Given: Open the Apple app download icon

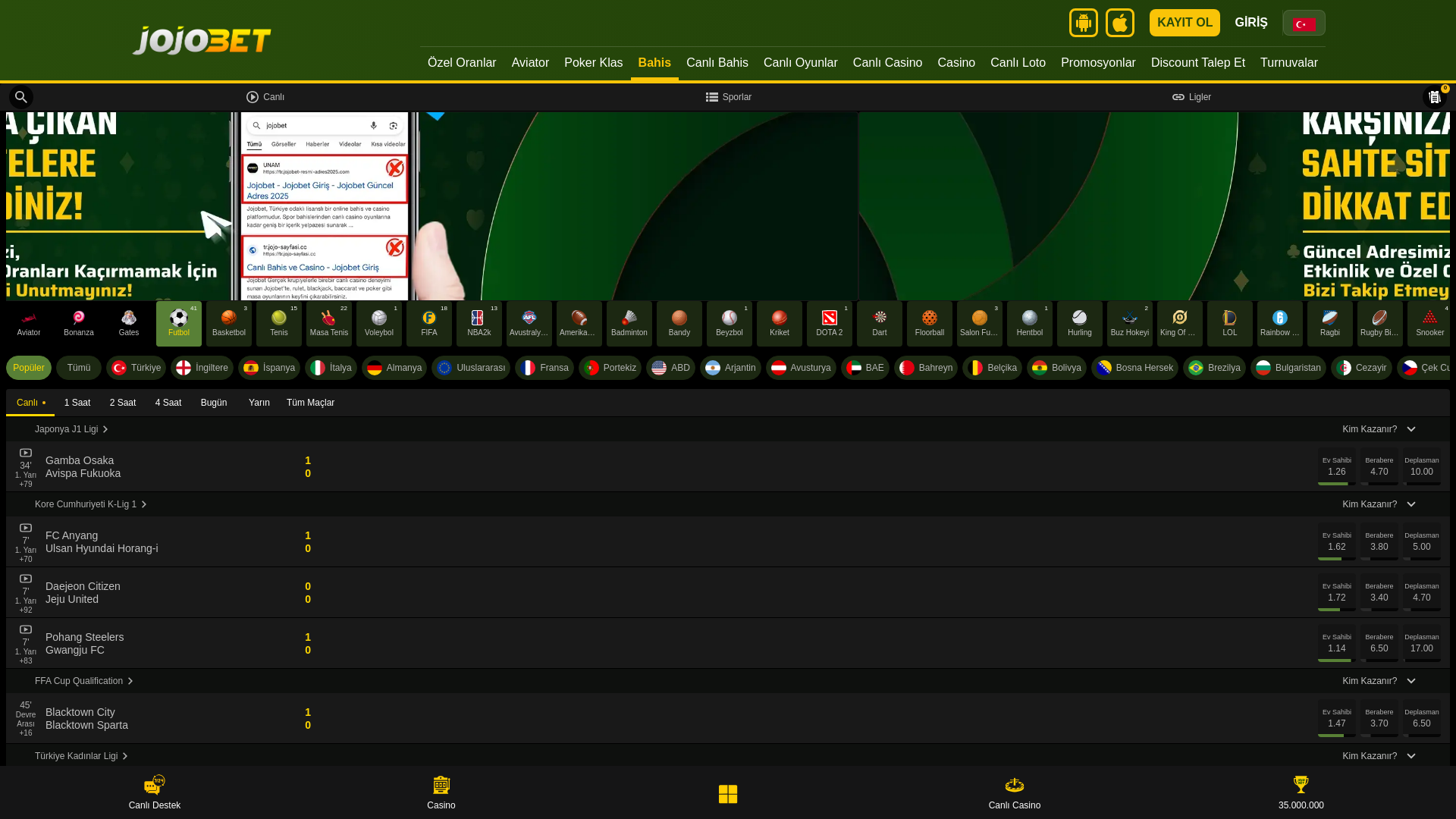Looking at the screenshot, I should (x=1119, y=23).
